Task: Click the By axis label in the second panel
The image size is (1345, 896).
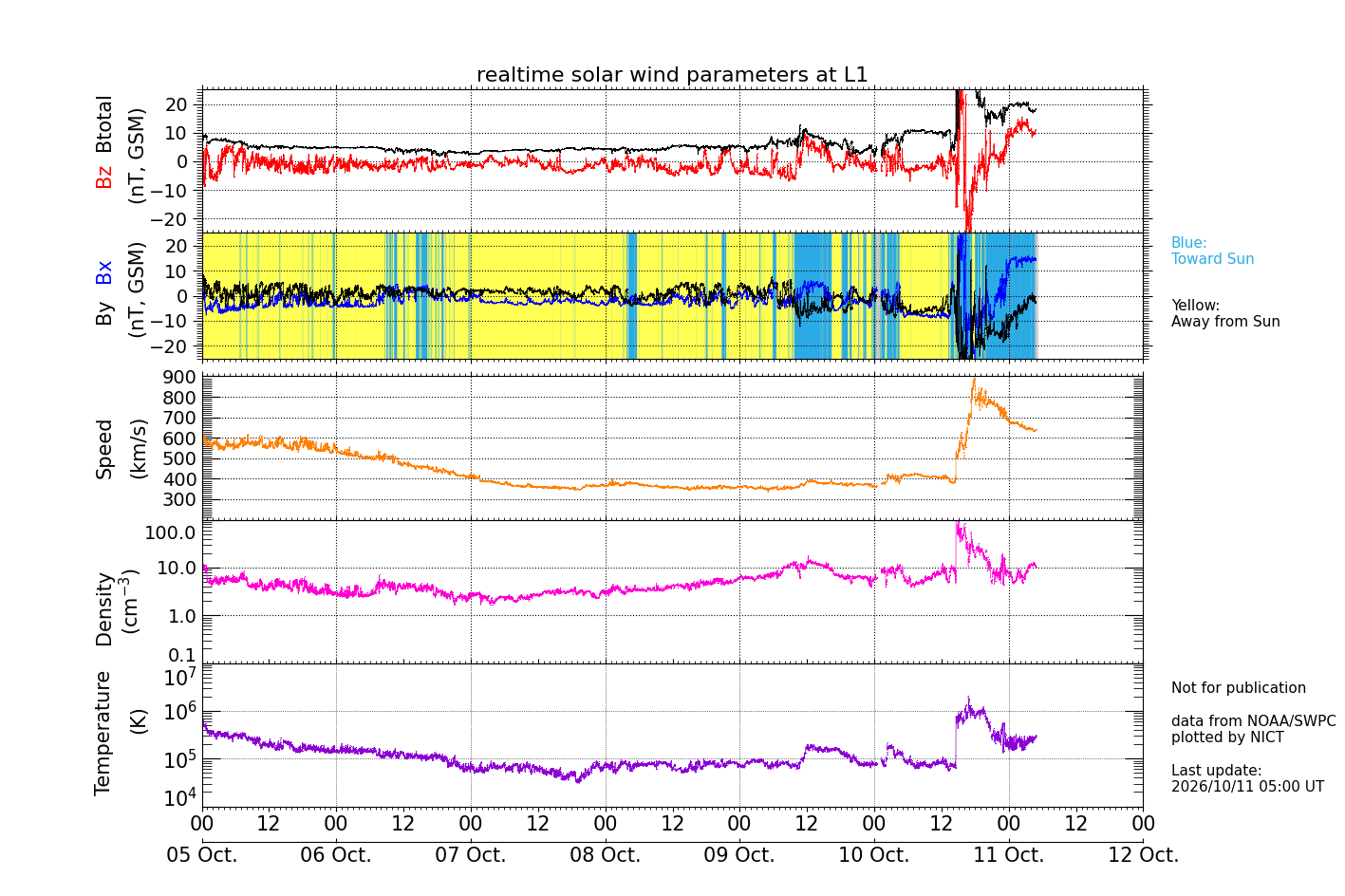Action: point(104,314)
